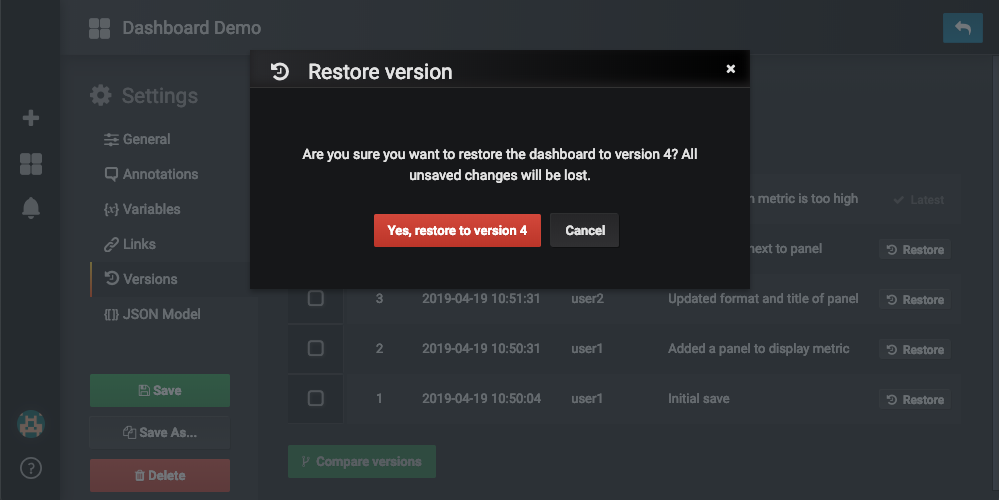
Task: Close the Restore version dialog with X
Action: click(x=730, y=69)
